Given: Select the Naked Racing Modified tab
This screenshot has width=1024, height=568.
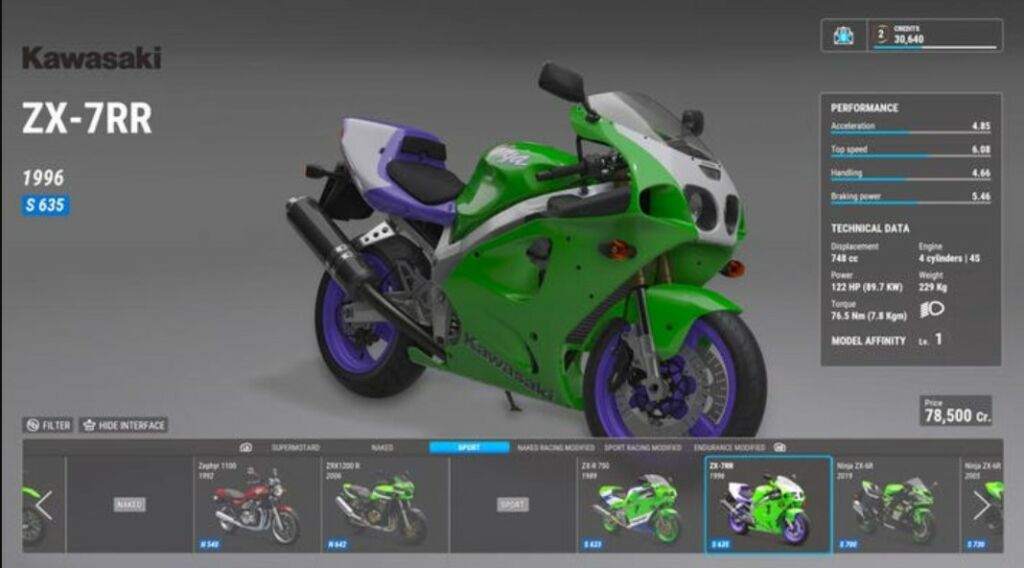Looking at the screenshot, I should point(556,448).
